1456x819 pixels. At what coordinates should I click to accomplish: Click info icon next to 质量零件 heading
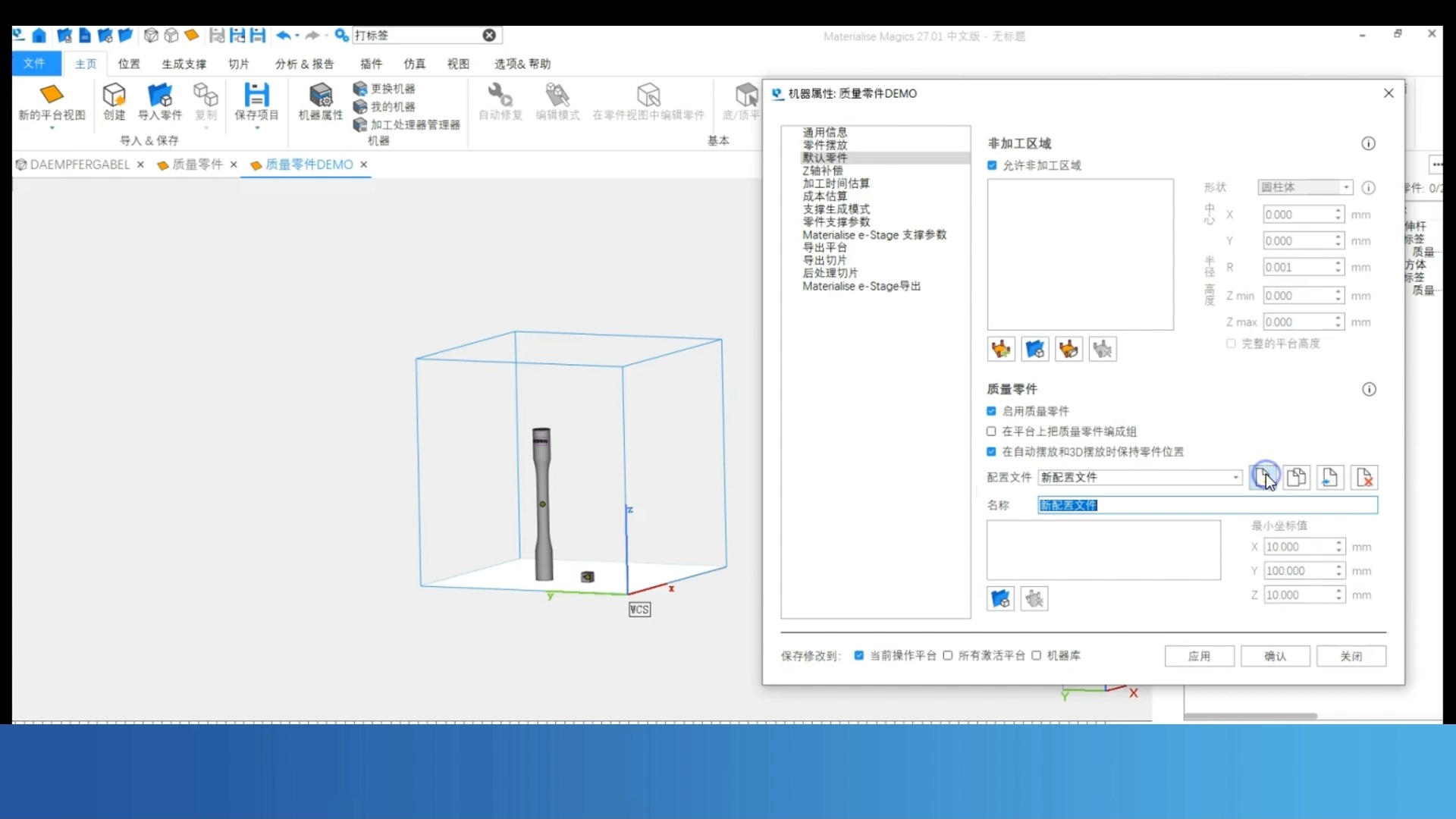tap(1369, 389)
